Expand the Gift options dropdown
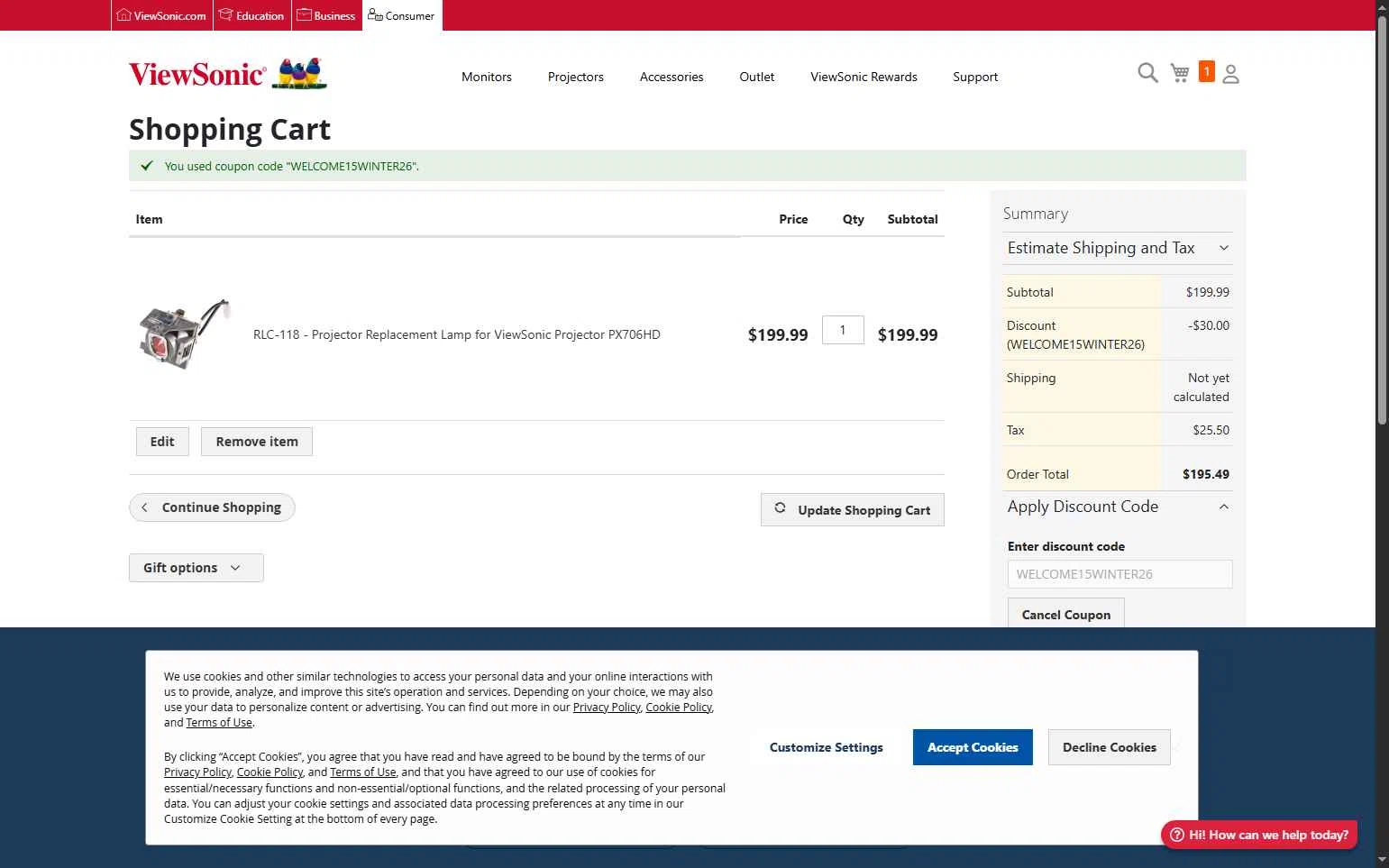The width and height of the screenshot is (1389, 868). point(196,568)
